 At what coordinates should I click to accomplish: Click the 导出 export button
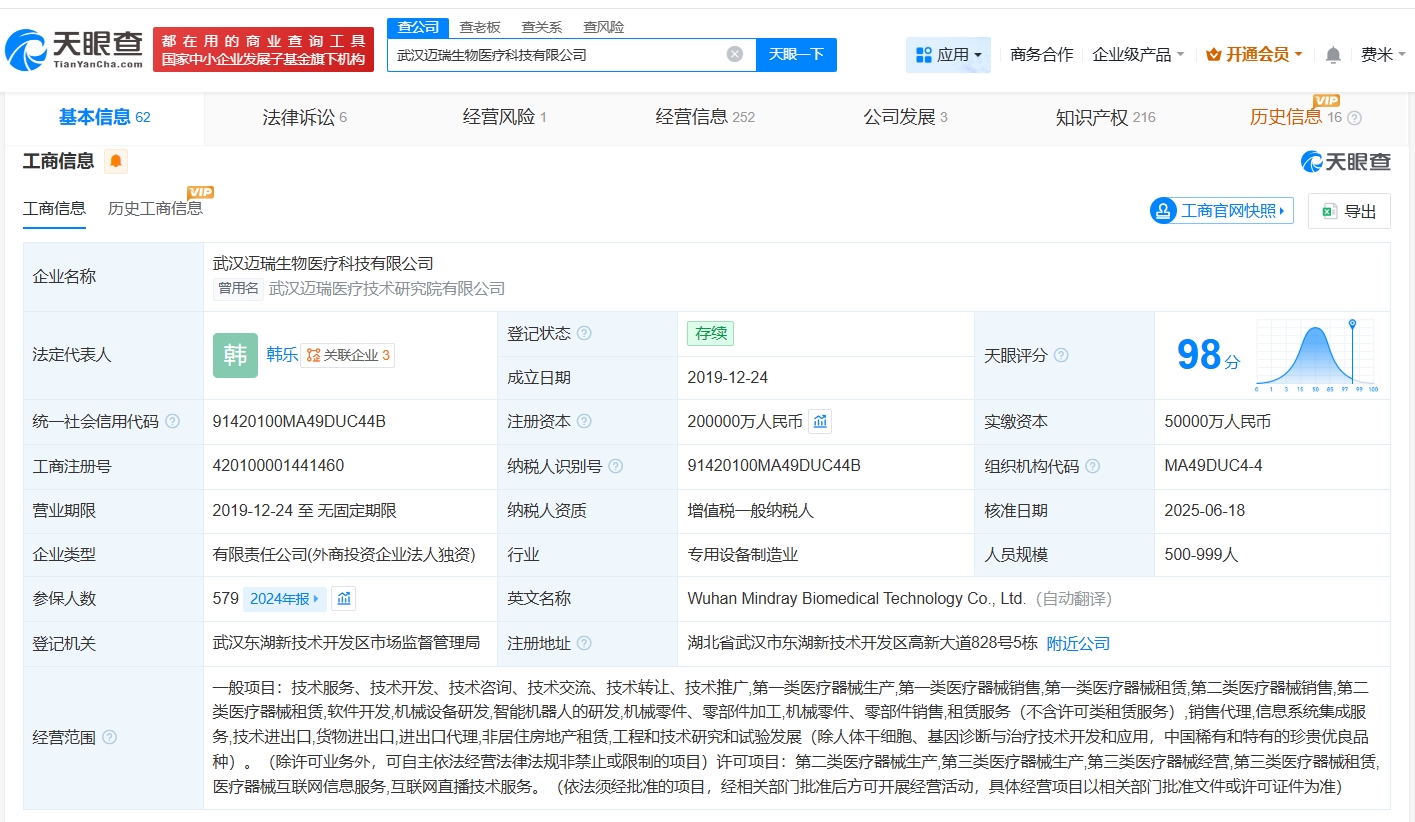coord(1349,211)
